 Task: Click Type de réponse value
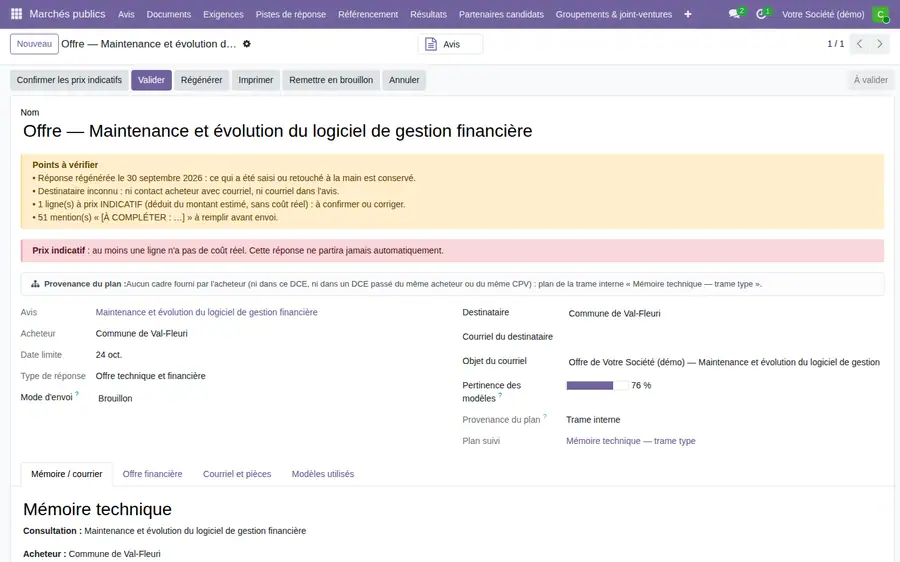(x=150, y=376)
